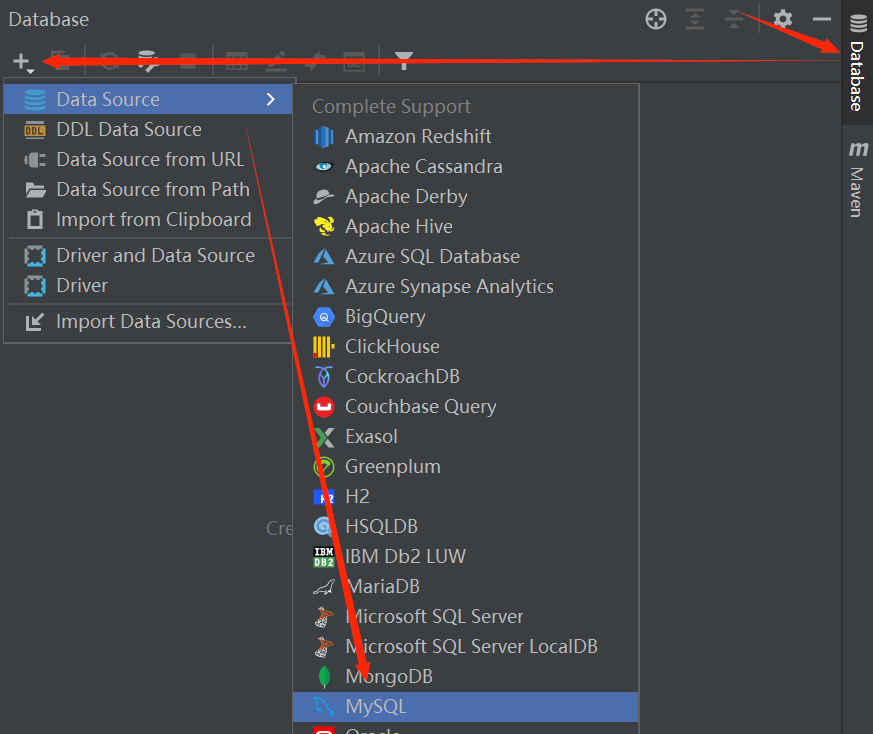Select DDL Data Source
873x734 pixels.
(x=148, y=130)
